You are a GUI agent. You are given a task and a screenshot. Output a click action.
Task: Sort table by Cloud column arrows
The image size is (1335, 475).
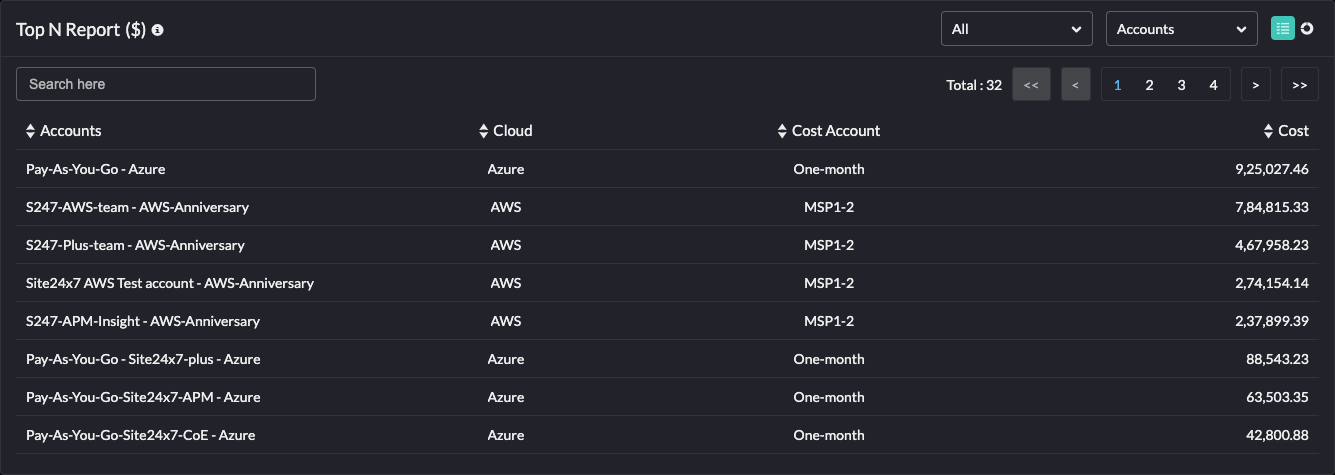tap(483, 131)
